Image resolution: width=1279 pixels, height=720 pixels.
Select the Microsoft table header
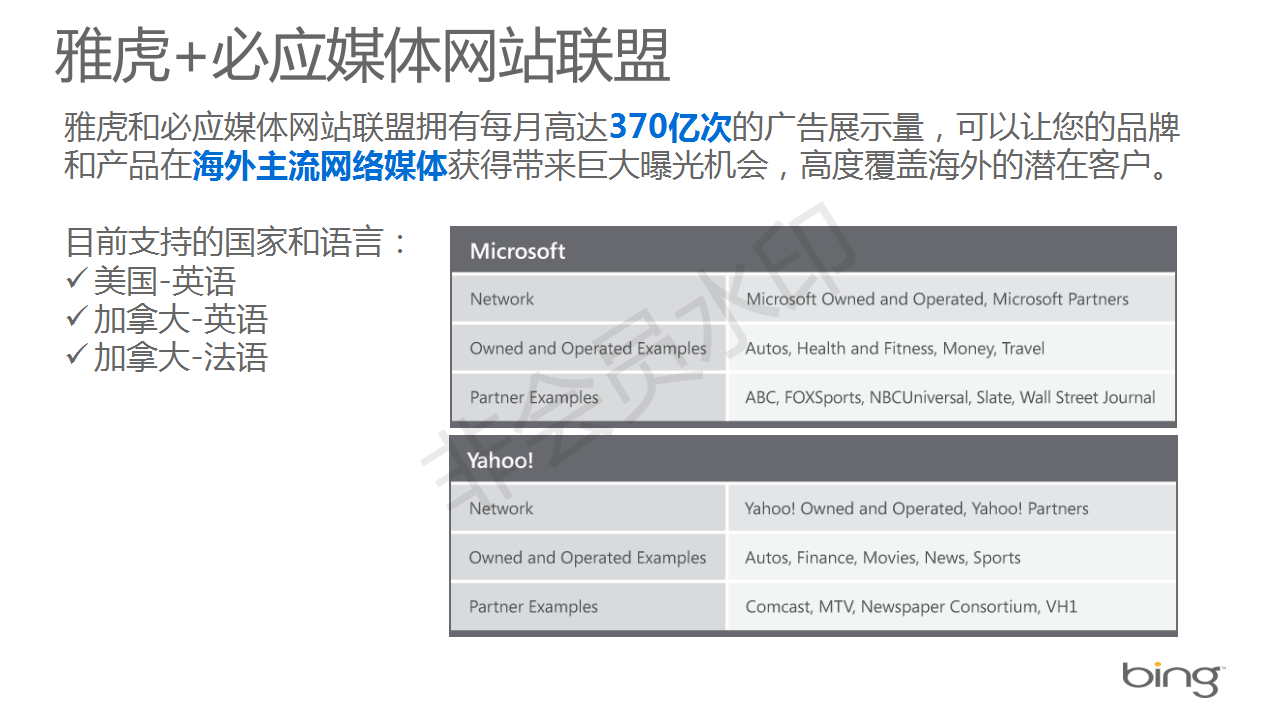point(813,251)
